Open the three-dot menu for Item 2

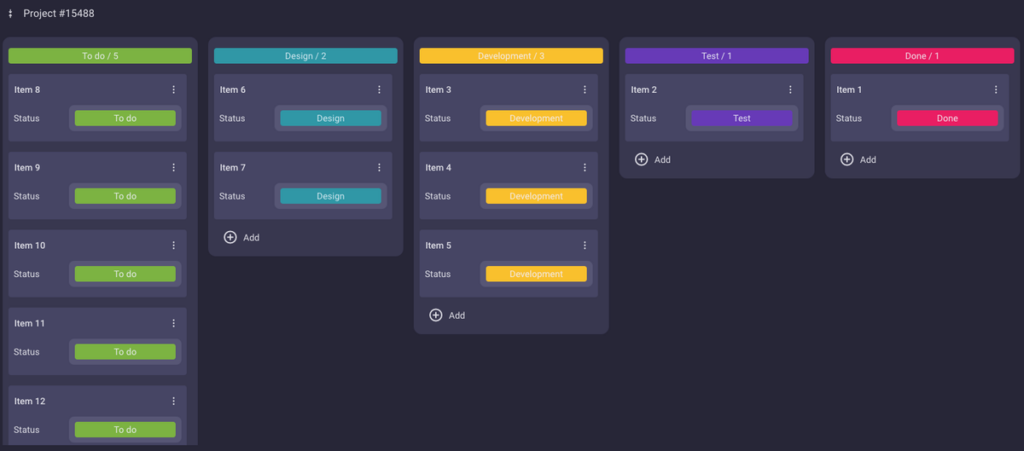click(x=790, y=90)
